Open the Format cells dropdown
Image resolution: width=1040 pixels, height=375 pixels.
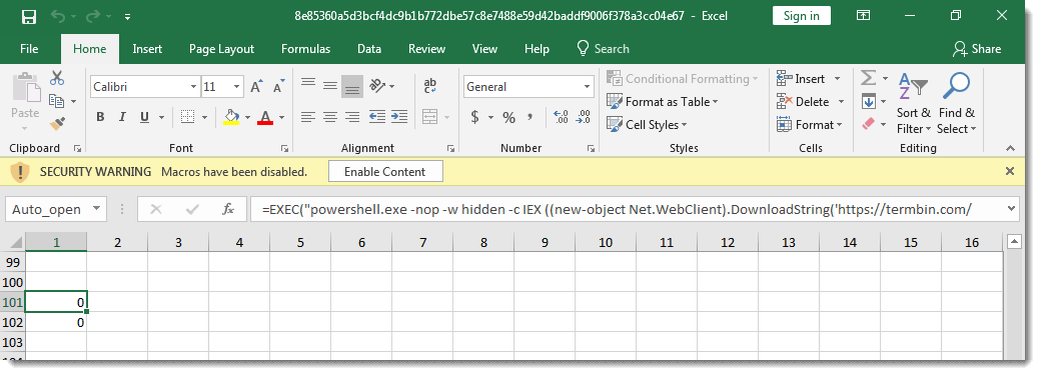click(809, 124)
